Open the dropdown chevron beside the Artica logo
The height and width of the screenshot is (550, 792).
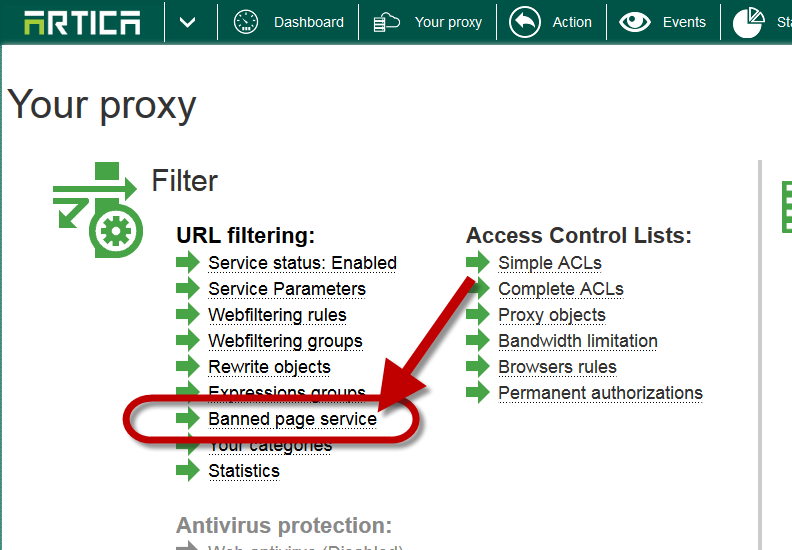pyautogui.click(x=187, y=22)
